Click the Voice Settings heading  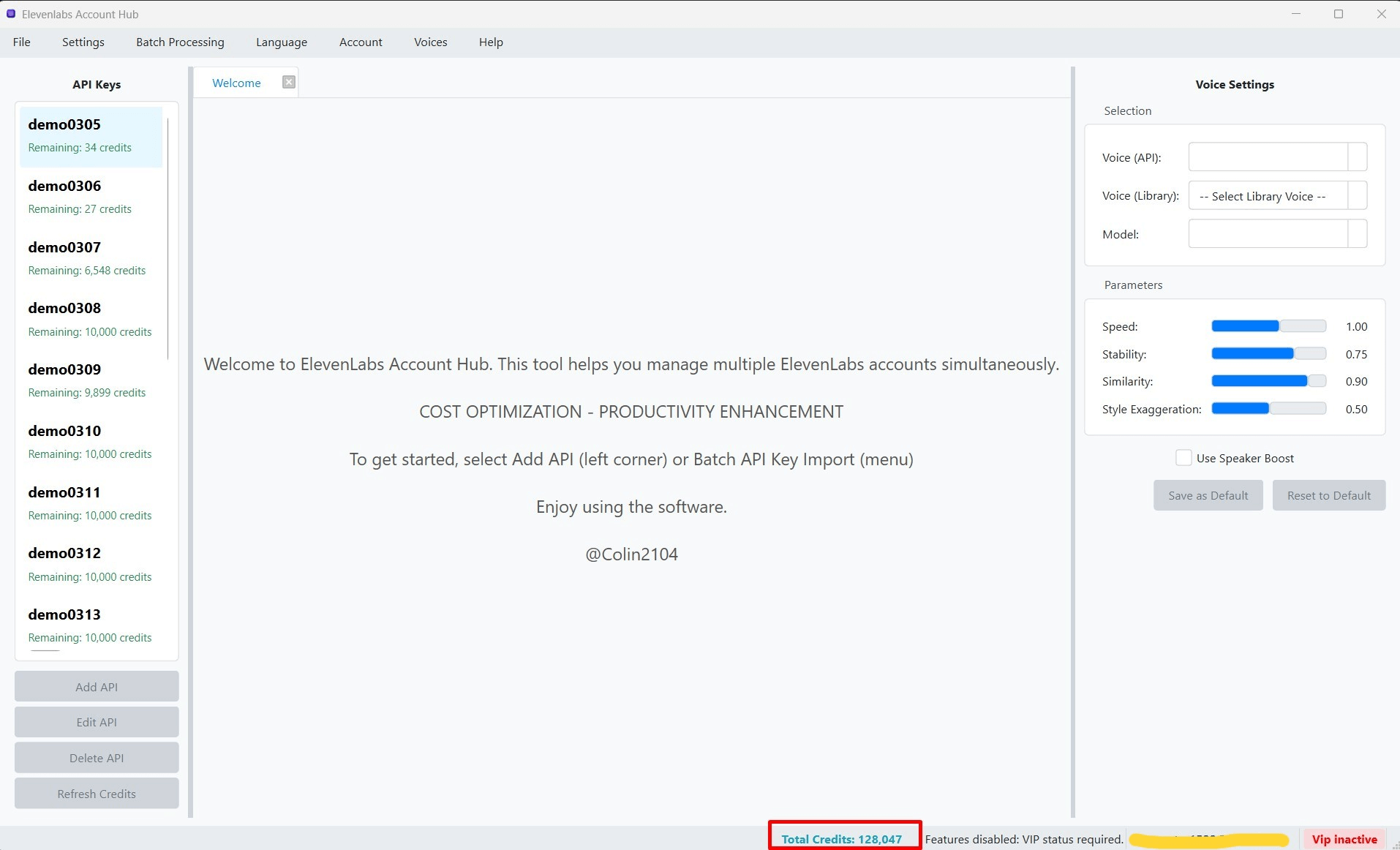coord(1235,84)
